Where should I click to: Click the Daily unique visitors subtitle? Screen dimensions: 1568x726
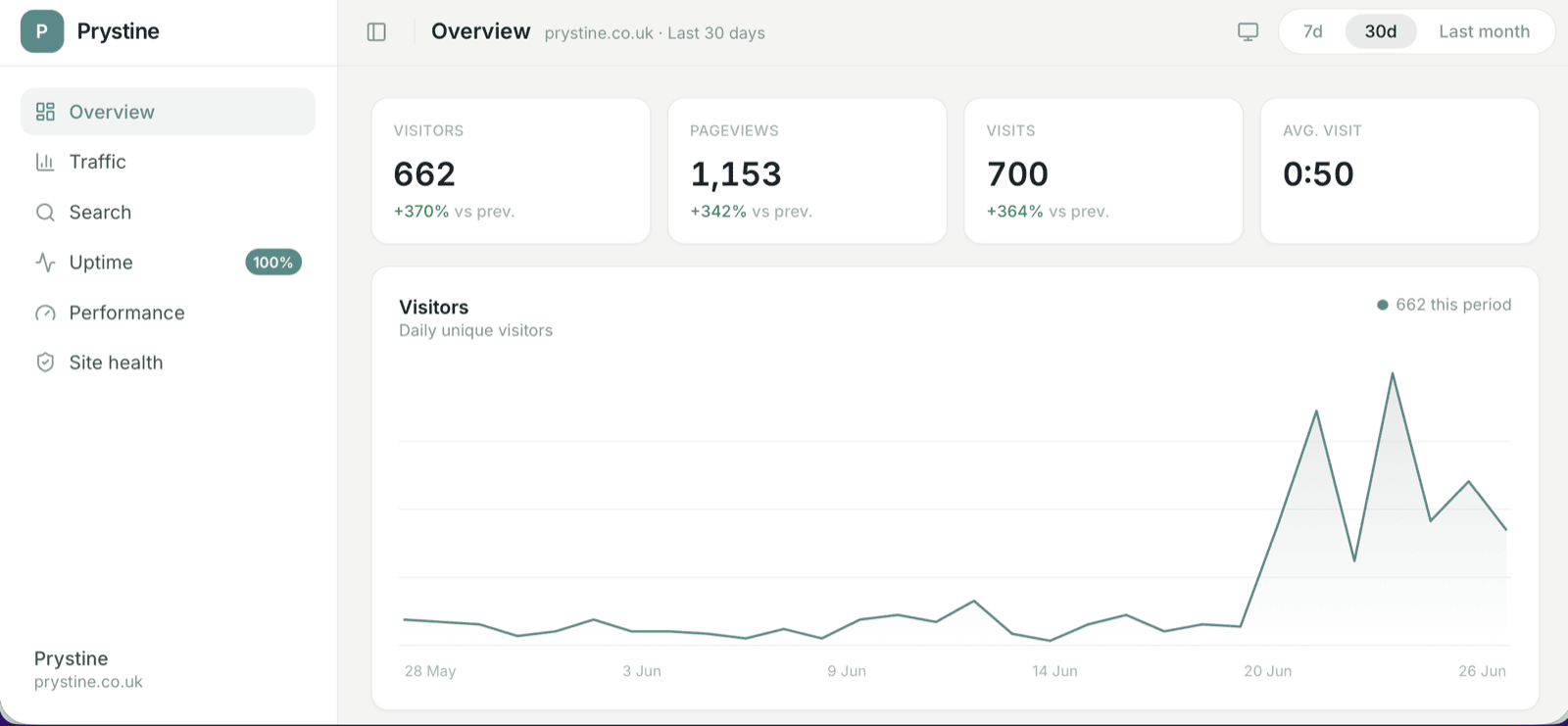pos(475,331)
